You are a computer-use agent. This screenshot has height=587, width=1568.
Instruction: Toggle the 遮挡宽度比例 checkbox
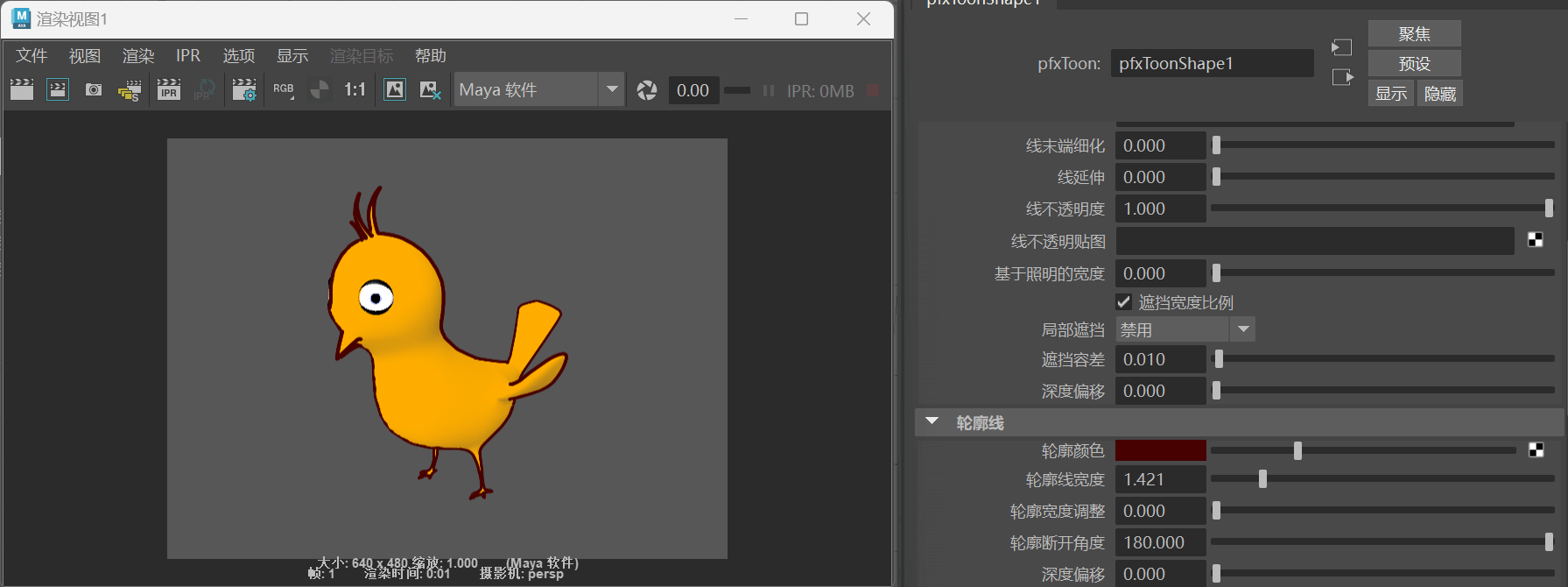(1124, 302)
